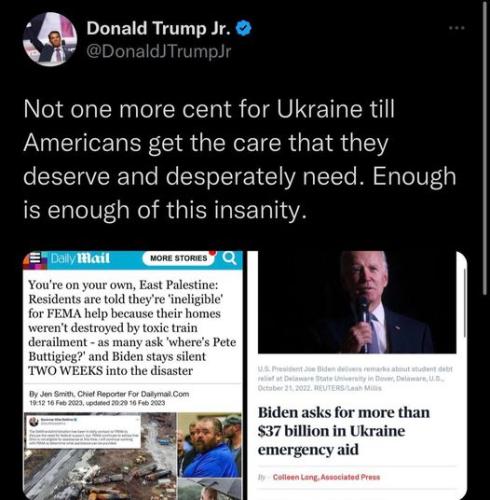Viewport: 490px width, 500px height.
Task: Click the Biden speaking photo
Action: coord(357,302)
